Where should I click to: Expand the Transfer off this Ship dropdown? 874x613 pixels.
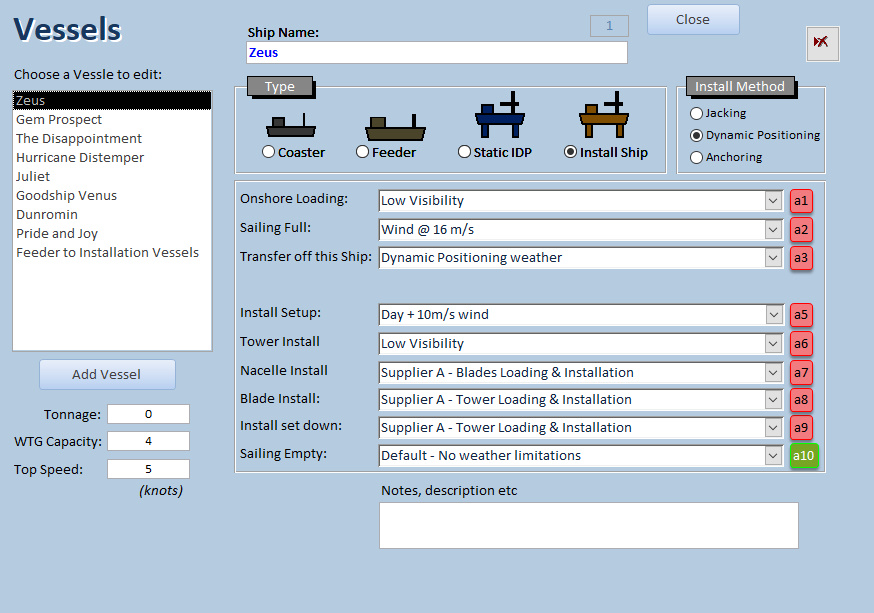tap(773, 257)
